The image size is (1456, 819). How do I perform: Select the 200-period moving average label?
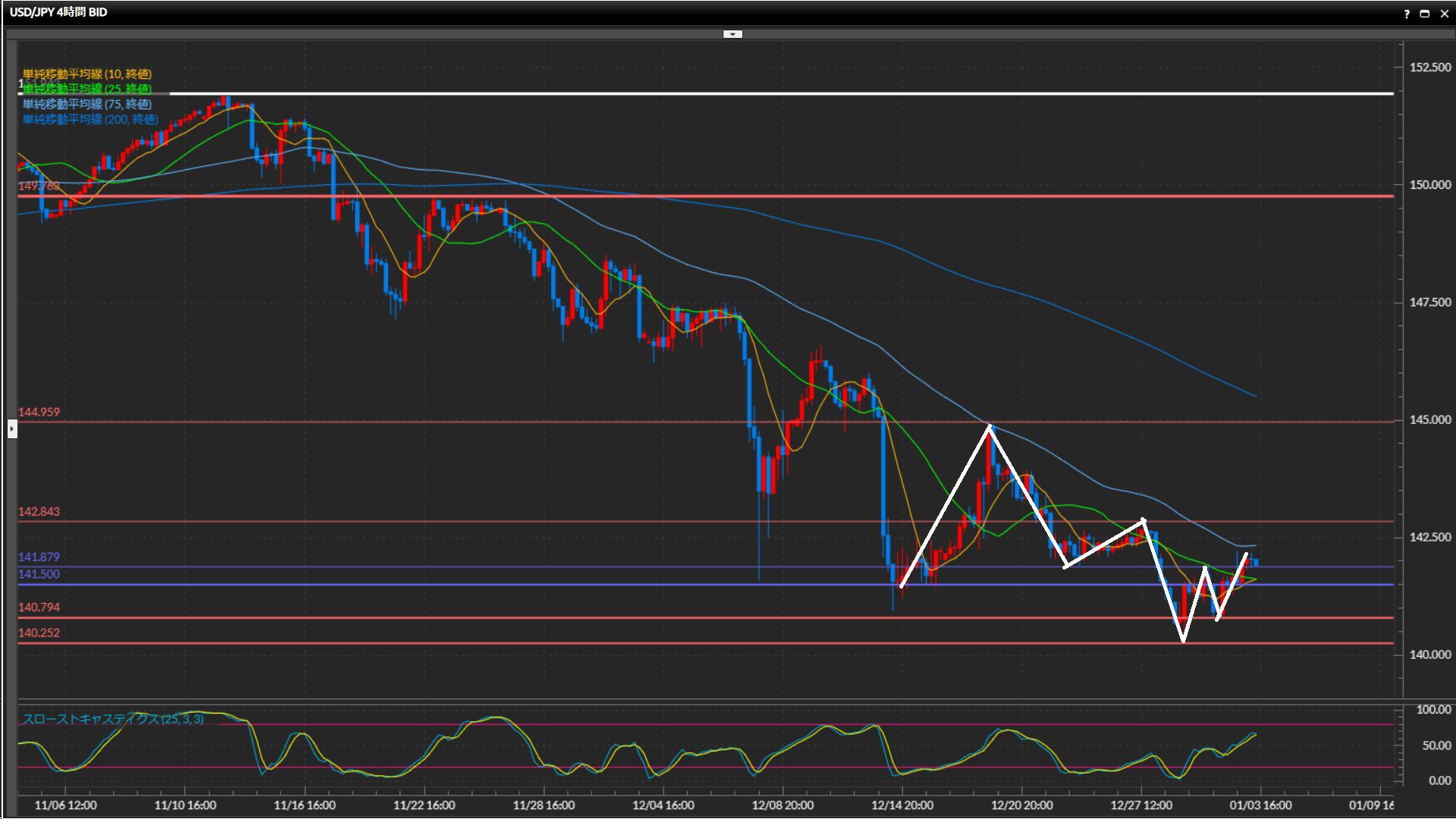pyautogui.click(x=89, y=119)
